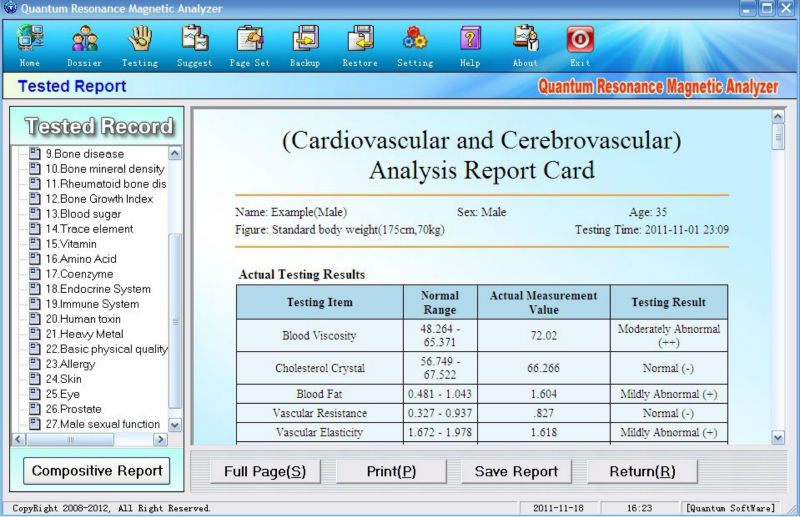This screenshot has height=517, width=800.
Task: Click the Vascular Elasticity table cell
Action: pos(319,432)
